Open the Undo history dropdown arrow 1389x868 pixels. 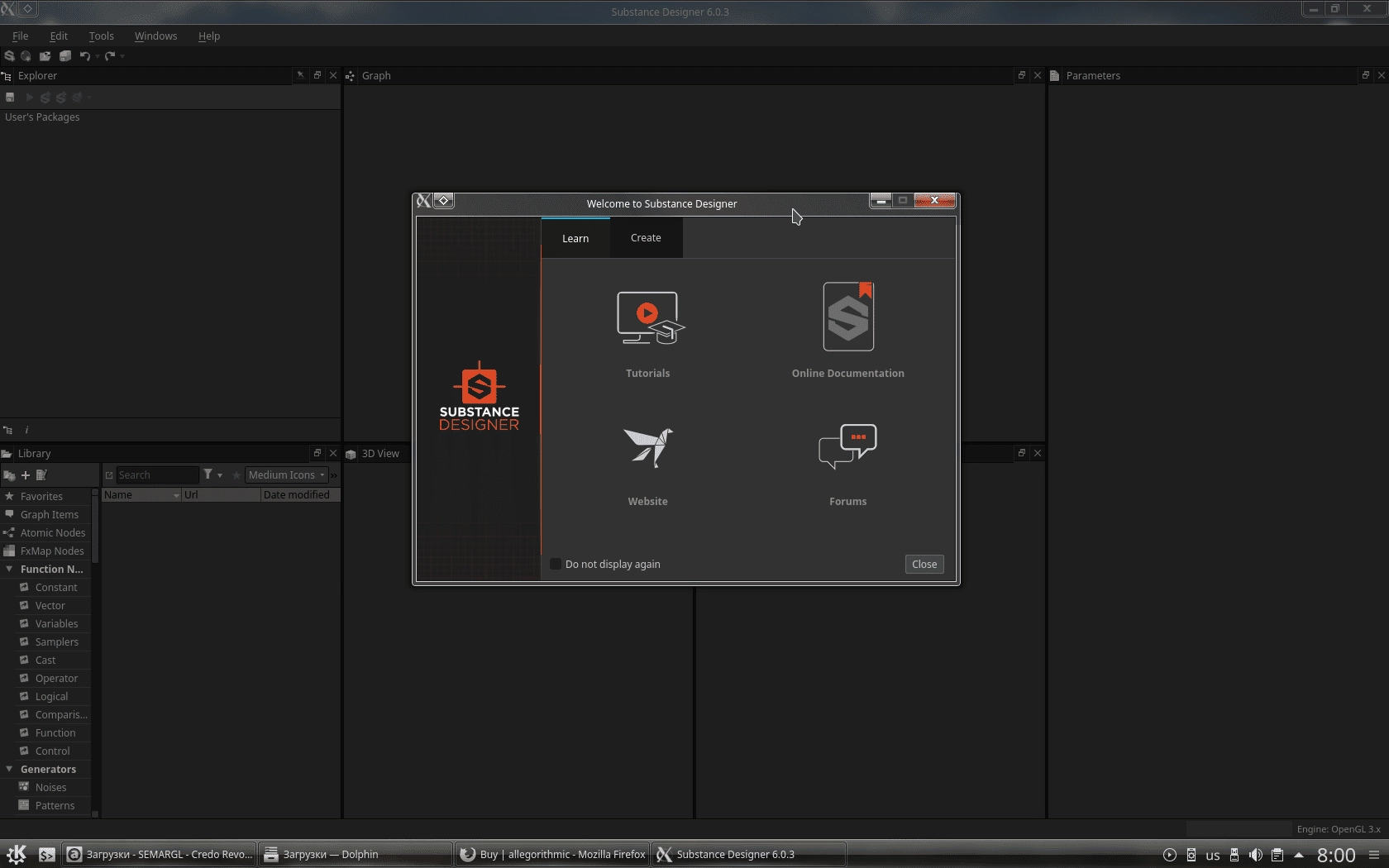98,56
